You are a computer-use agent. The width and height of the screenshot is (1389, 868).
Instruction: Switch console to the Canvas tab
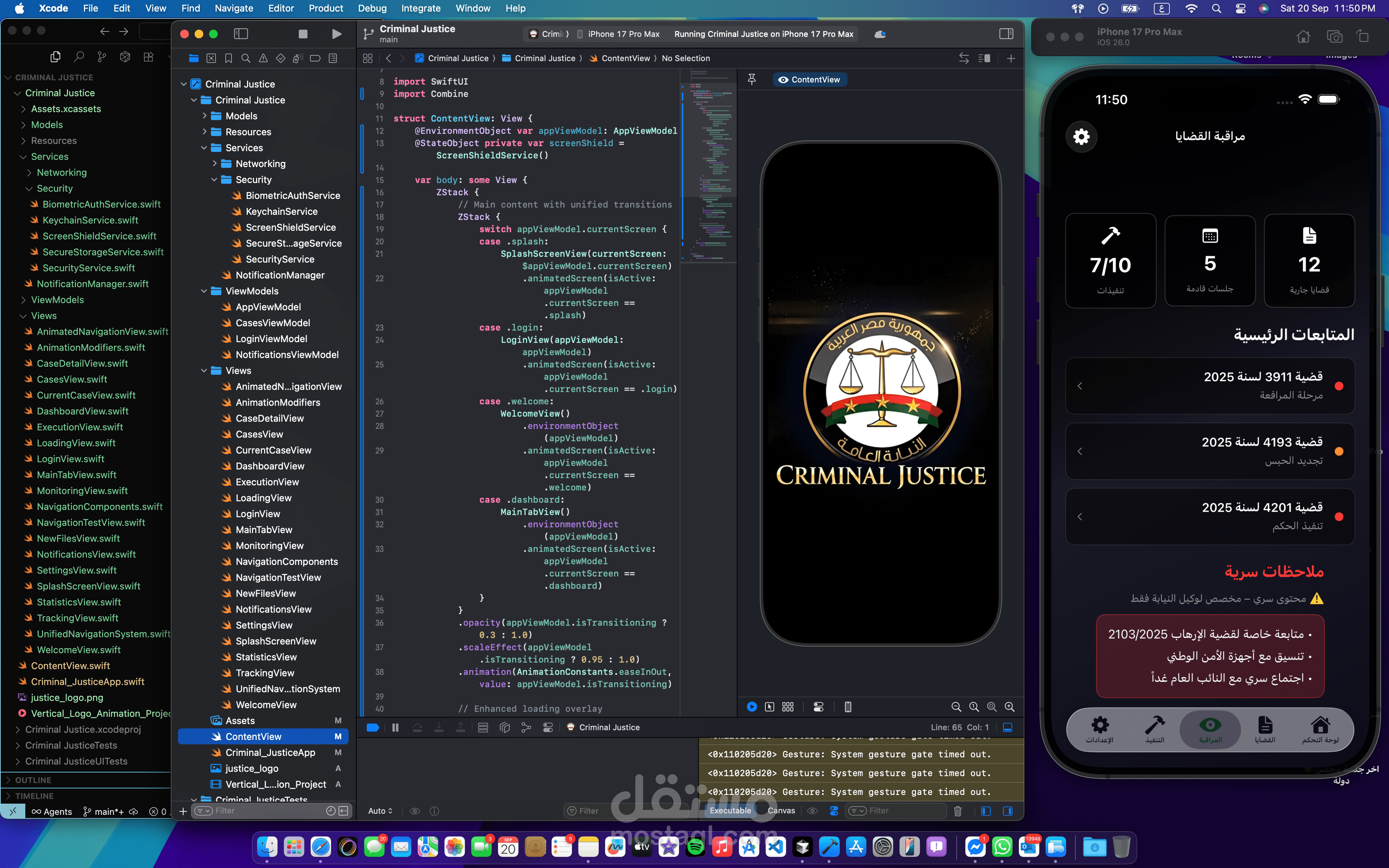(x=781, y=810)
